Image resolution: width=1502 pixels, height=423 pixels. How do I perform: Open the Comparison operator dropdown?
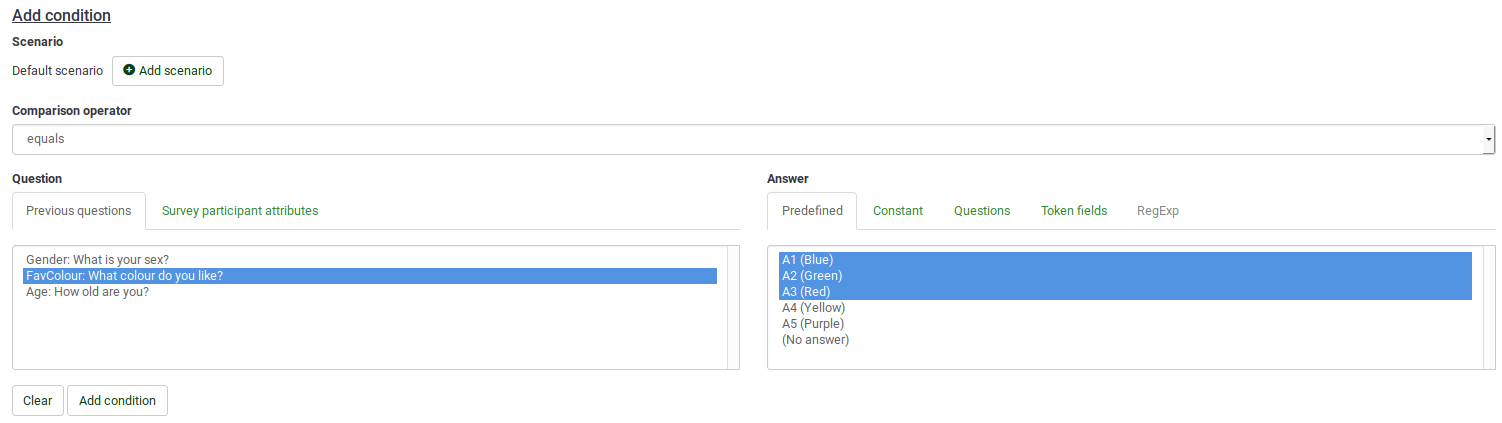[750, 140]
